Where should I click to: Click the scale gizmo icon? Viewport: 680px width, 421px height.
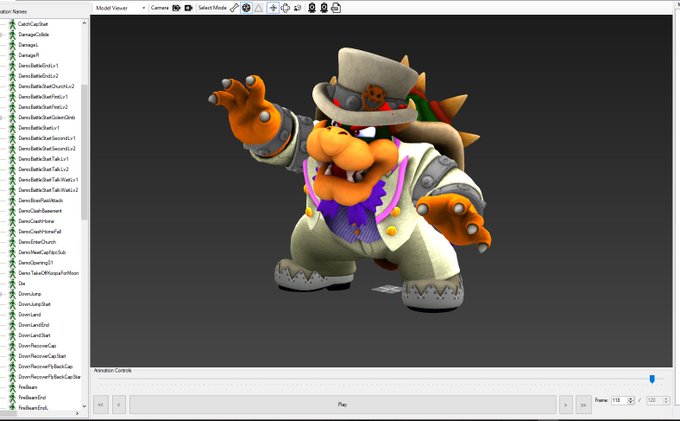pyautogui.click(x=298, y=8)
